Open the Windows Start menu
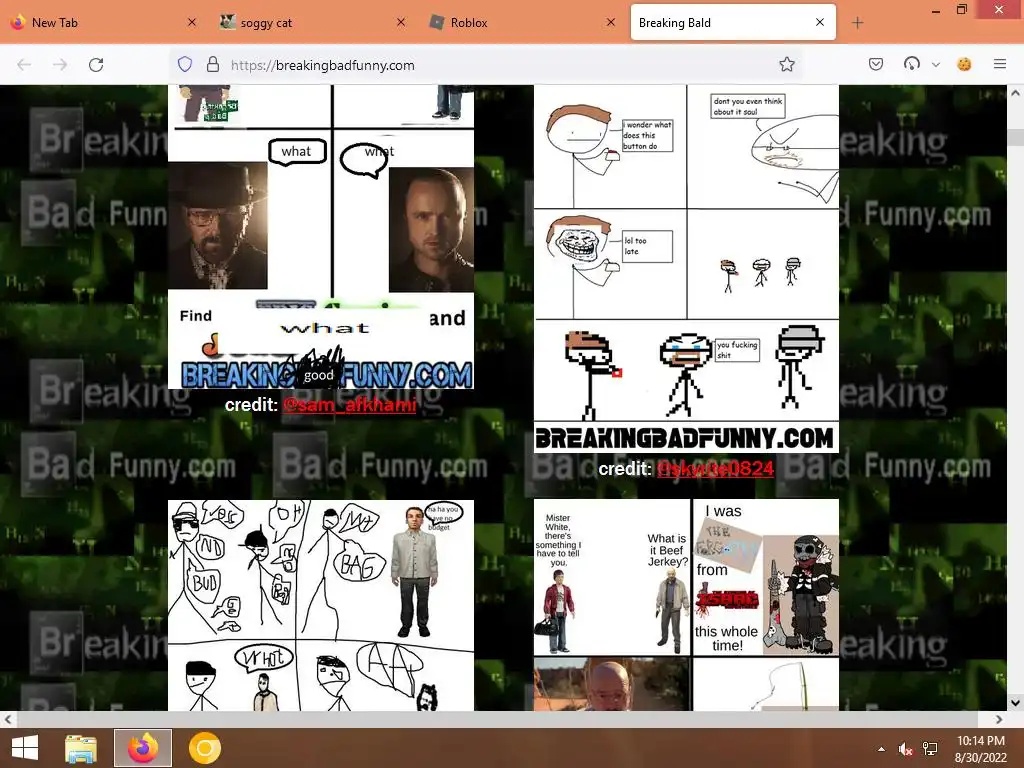Screen dimensions: 1024x768 click(x=25, y=748)
